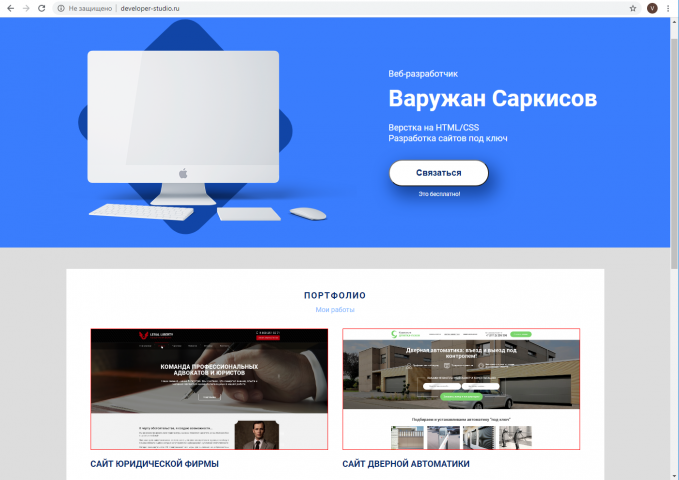The height and width of the screenshot is (480, 679).
Task: Click the page vertical scrollbar thumb
Action: pos(674,154)
